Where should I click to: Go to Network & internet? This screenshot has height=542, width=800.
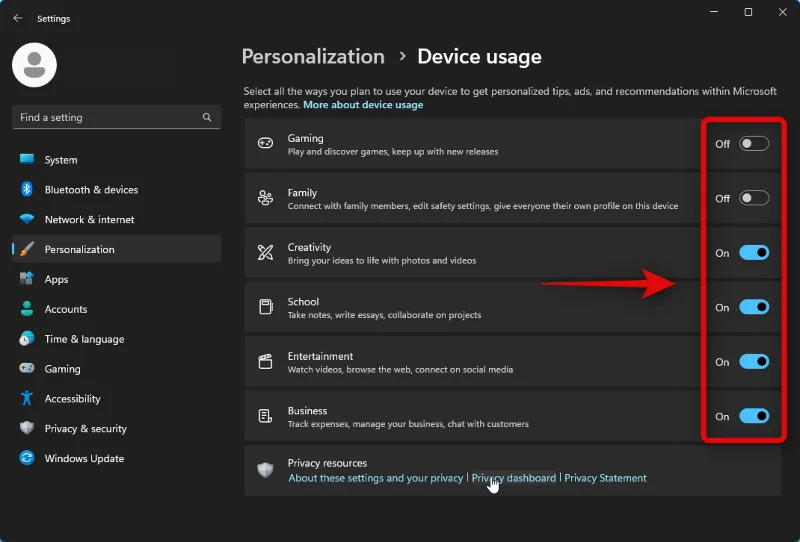click(116, 219)
